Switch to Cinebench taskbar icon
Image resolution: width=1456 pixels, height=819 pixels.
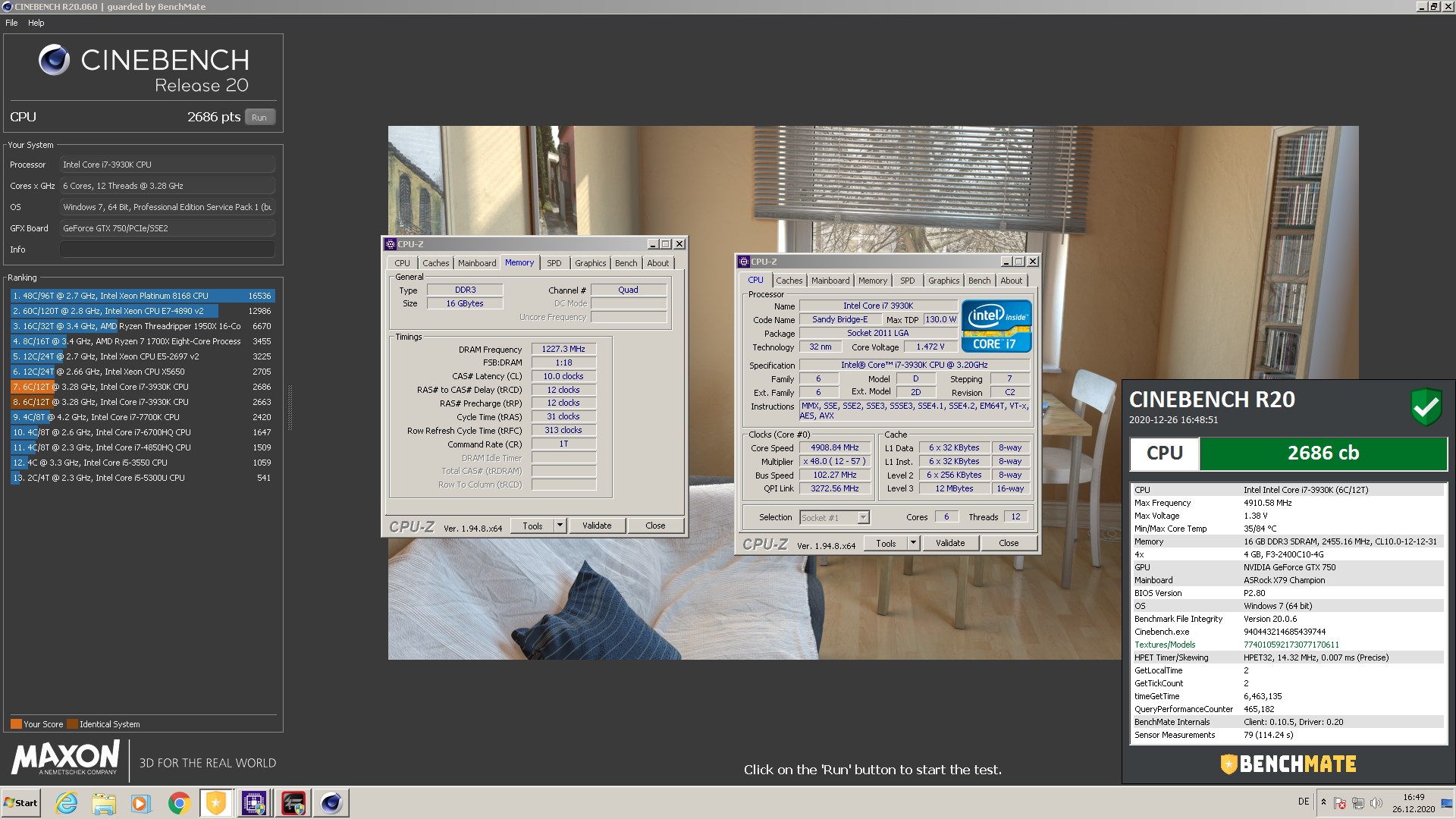point(331,803)
